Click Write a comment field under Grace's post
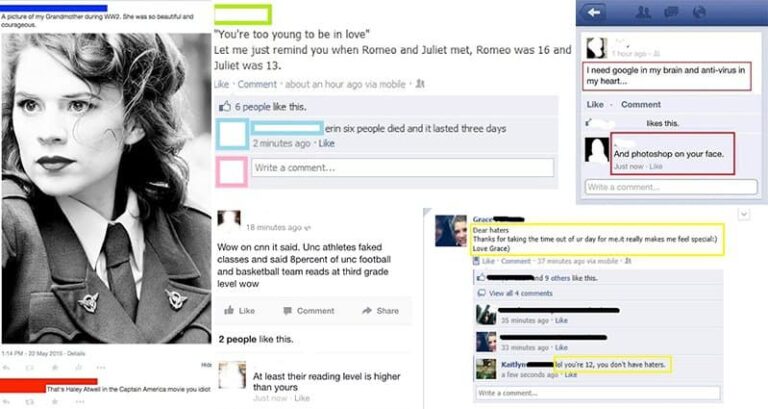The image size is (768, 409). pyautogui.click(x=598, y=393)
